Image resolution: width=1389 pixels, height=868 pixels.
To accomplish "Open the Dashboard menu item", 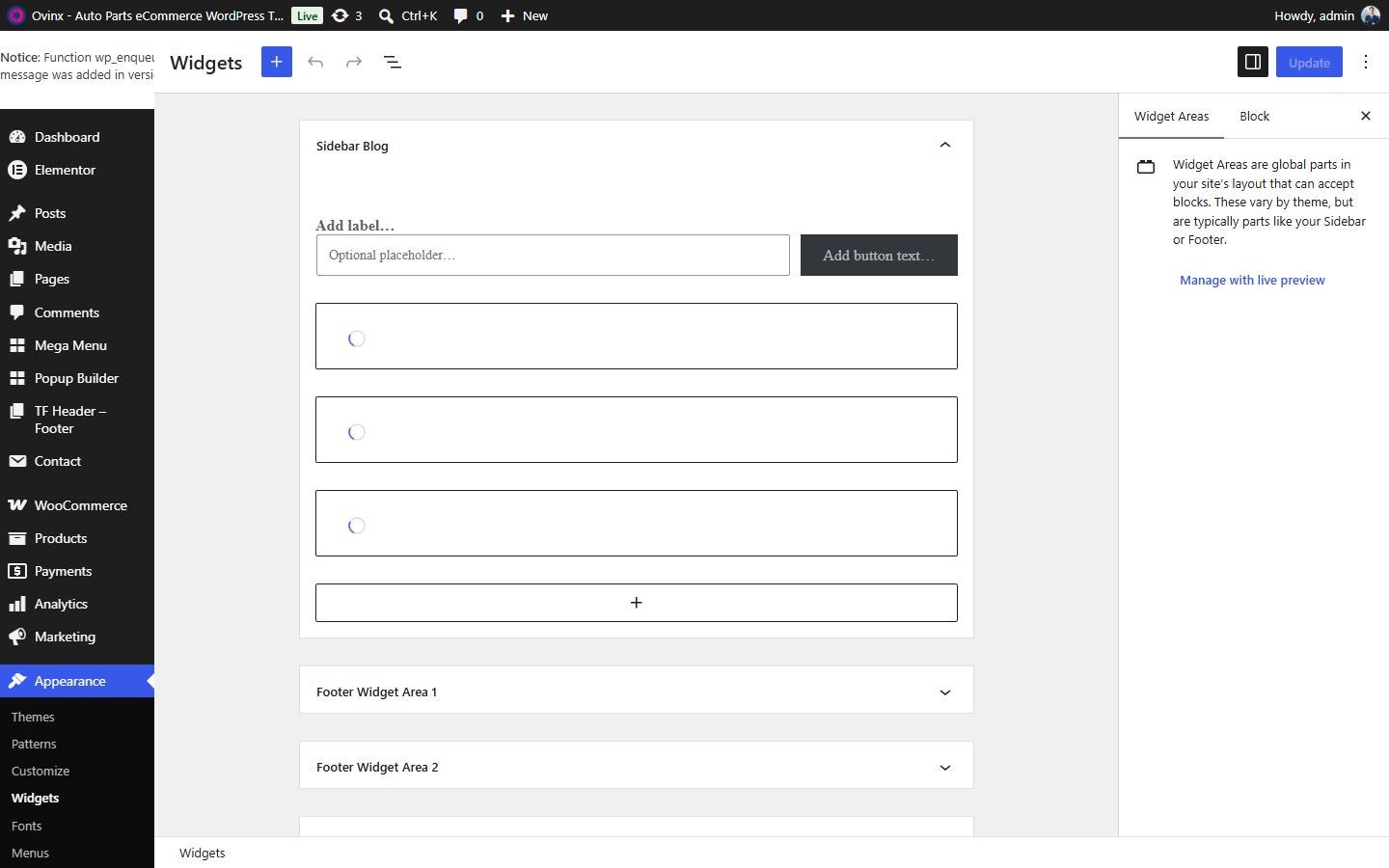I will [77, 137].
